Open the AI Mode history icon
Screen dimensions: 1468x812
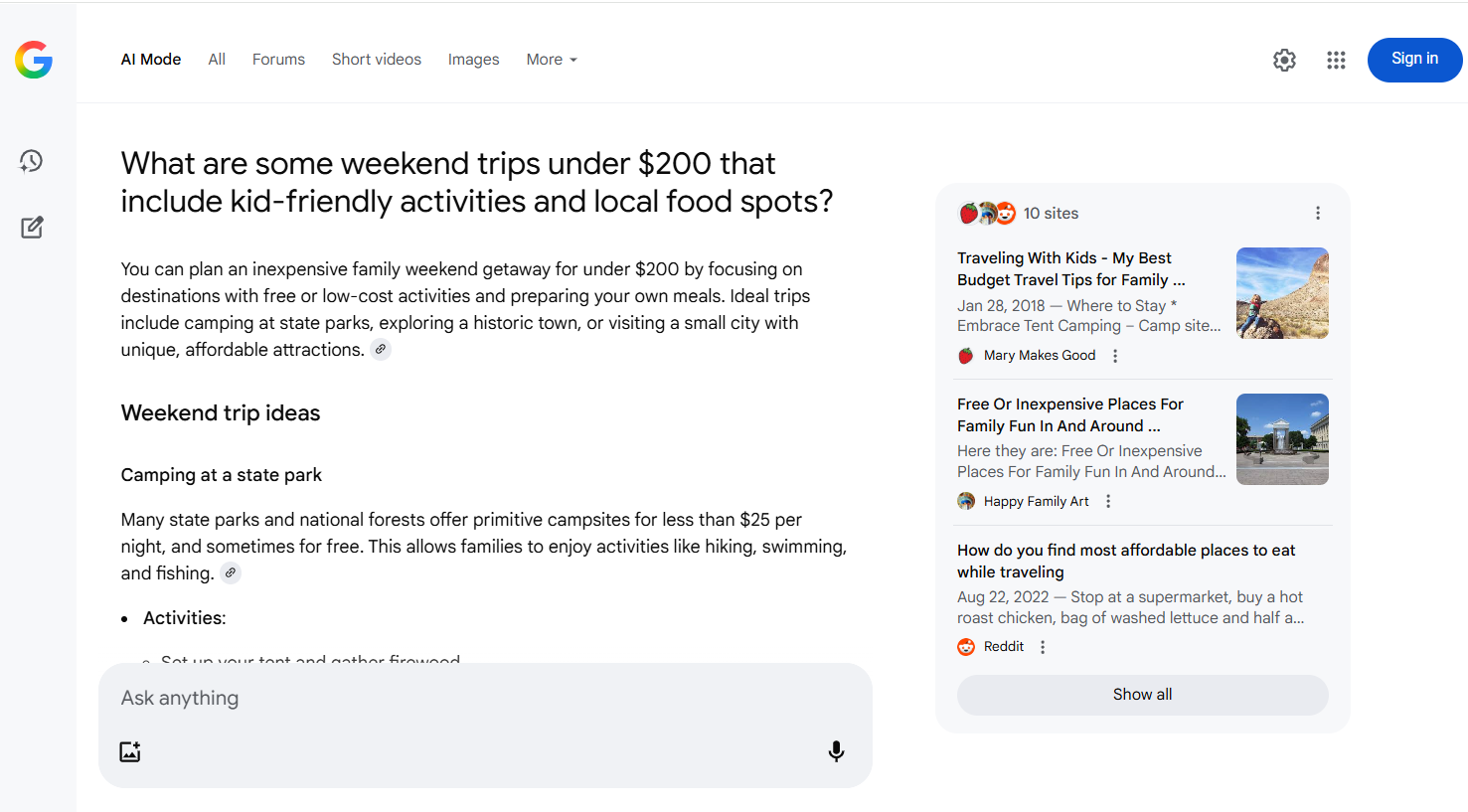(32, 161)
